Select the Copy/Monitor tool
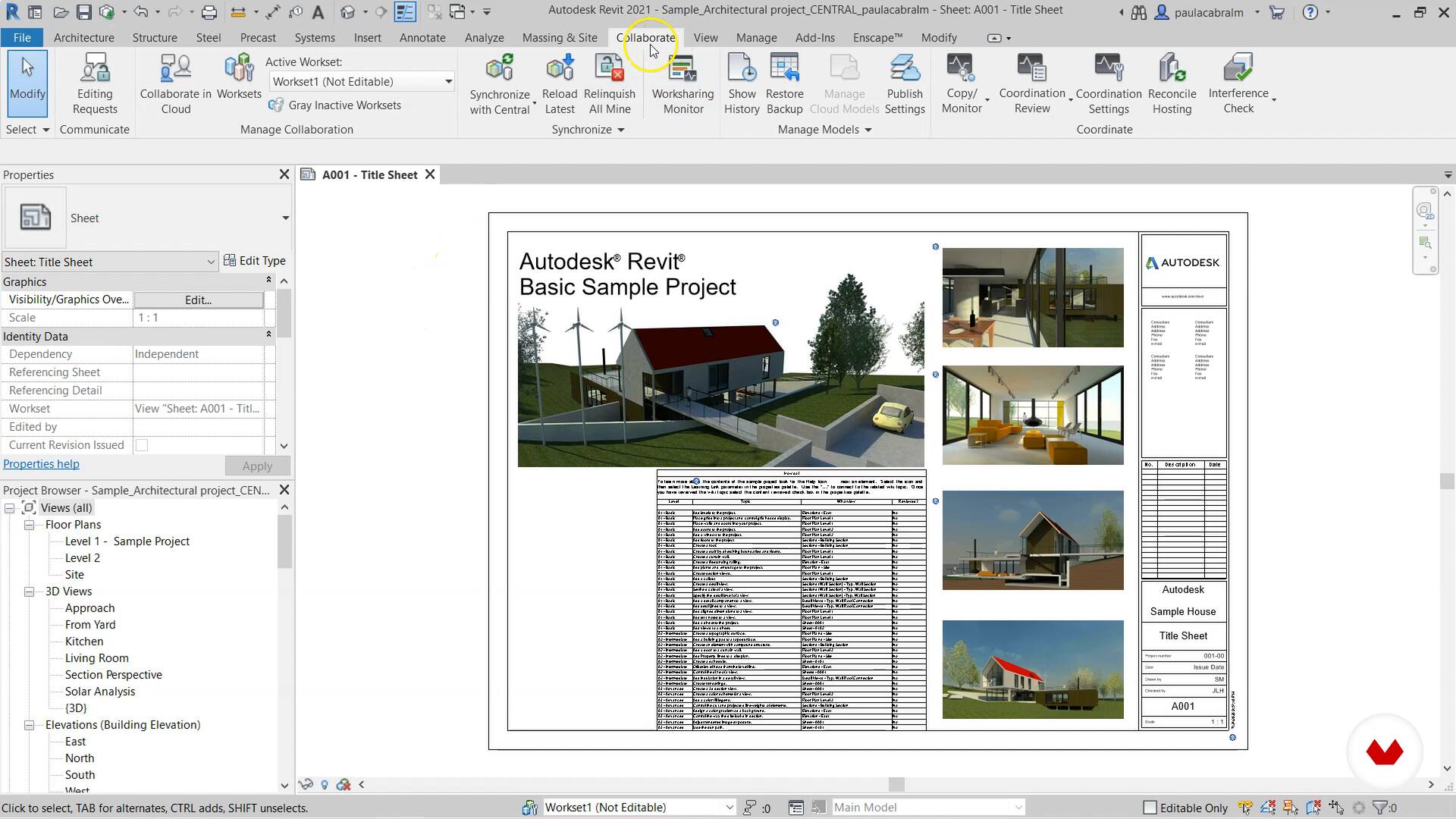 962,83
